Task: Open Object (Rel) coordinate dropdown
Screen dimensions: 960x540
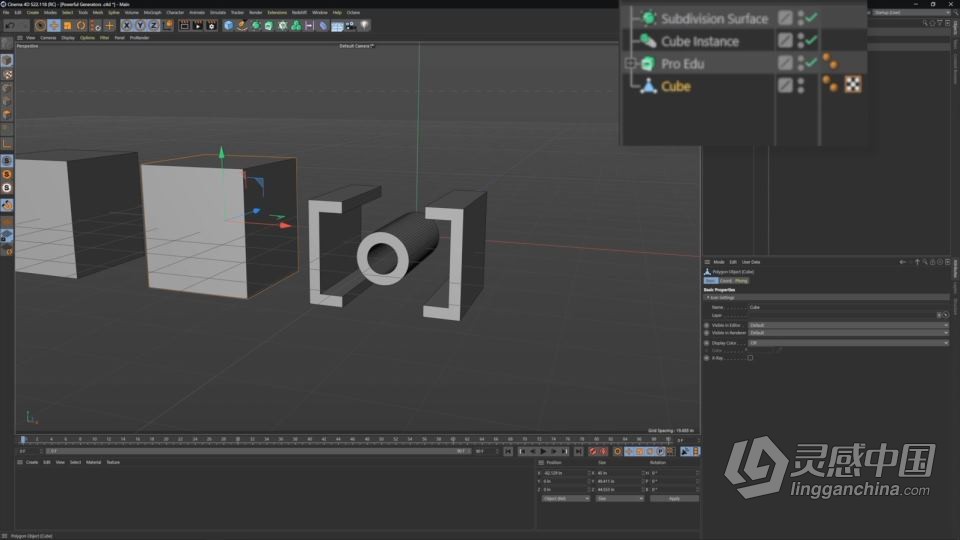Action: [566, 498]
